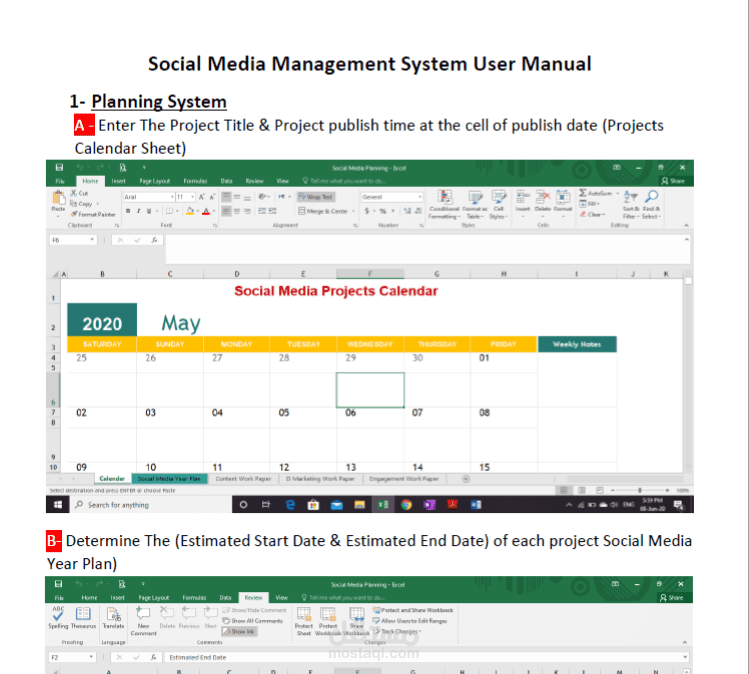This screenshot has width=749, height=674.
Task: Open the F6 Name Box dropdown
Action: click(x=92, y=240)
